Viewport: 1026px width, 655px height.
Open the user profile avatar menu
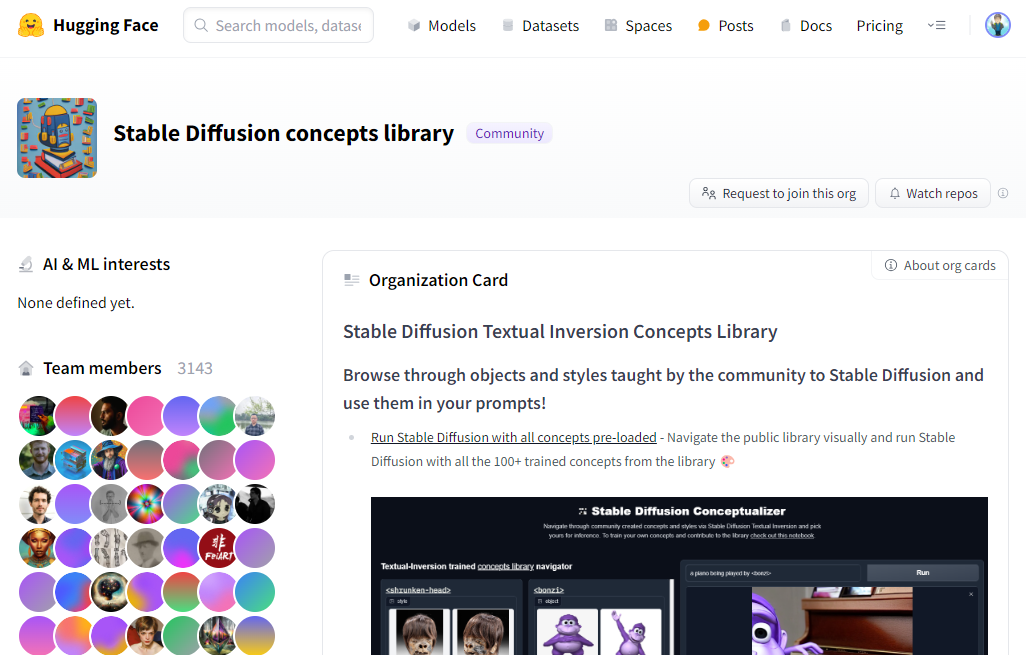tap(998, 26)
